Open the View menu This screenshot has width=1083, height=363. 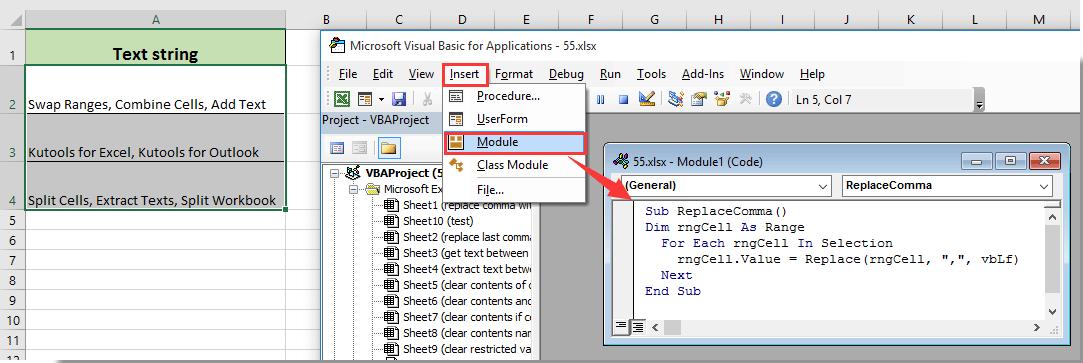421,74
